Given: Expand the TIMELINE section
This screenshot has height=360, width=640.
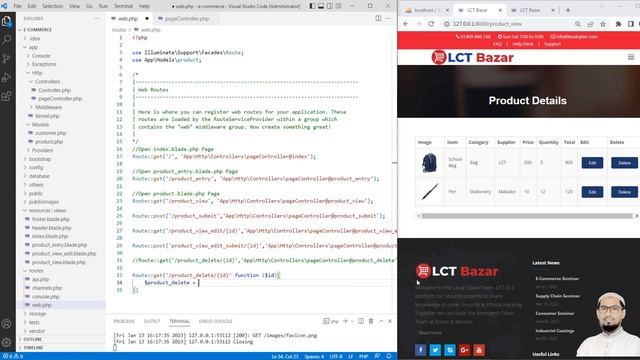Looking at the screenshot, I should (33, 348).
